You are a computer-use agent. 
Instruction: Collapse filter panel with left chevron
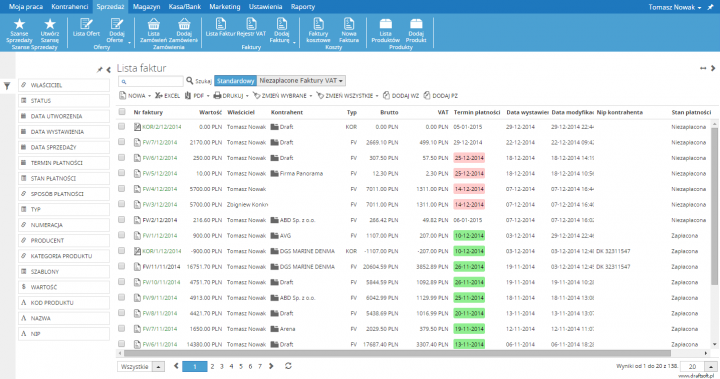pyautogui.click(x=108, y=70)
